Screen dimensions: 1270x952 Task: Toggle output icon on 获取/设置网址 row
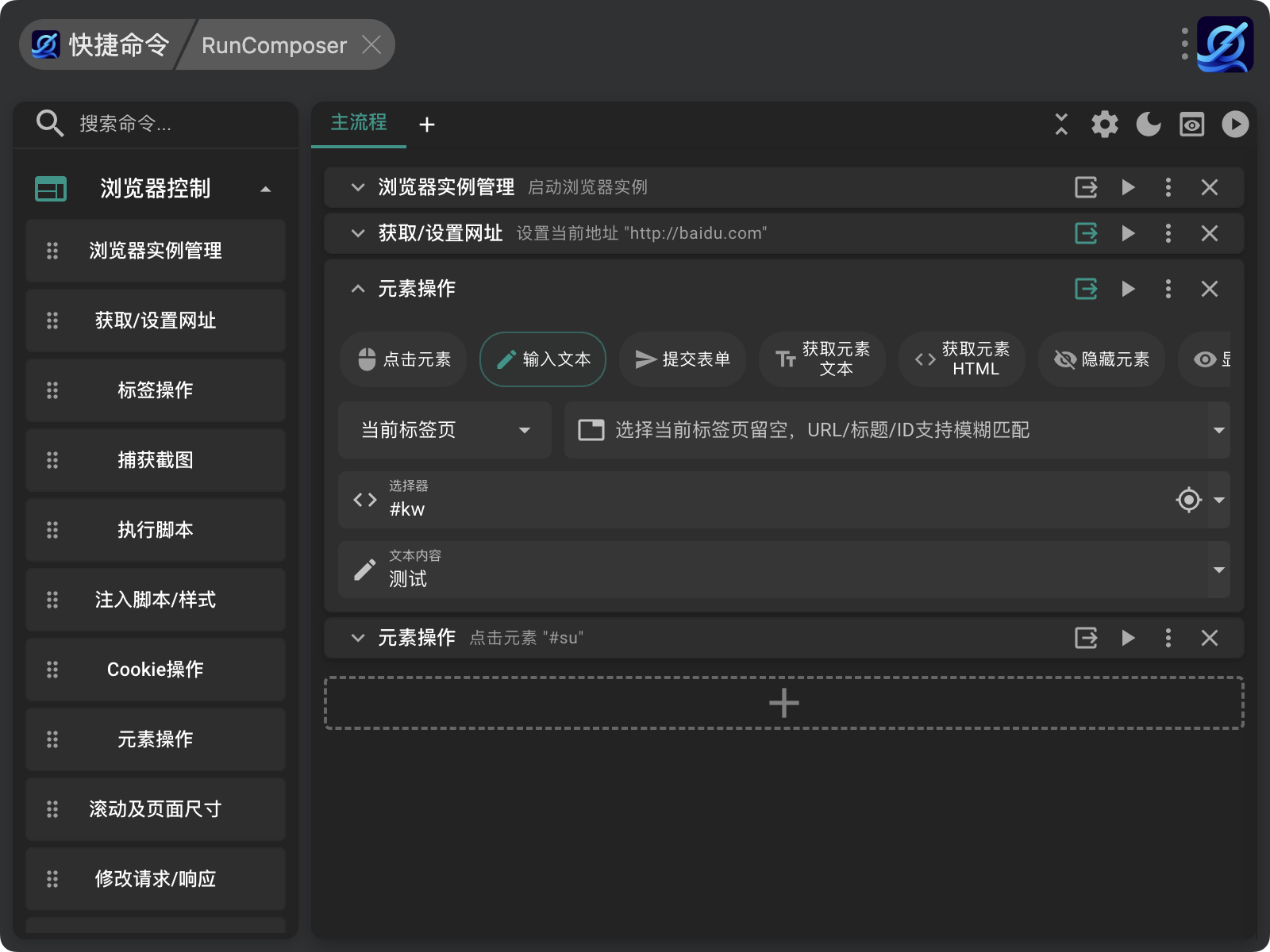pos(1086,233)
